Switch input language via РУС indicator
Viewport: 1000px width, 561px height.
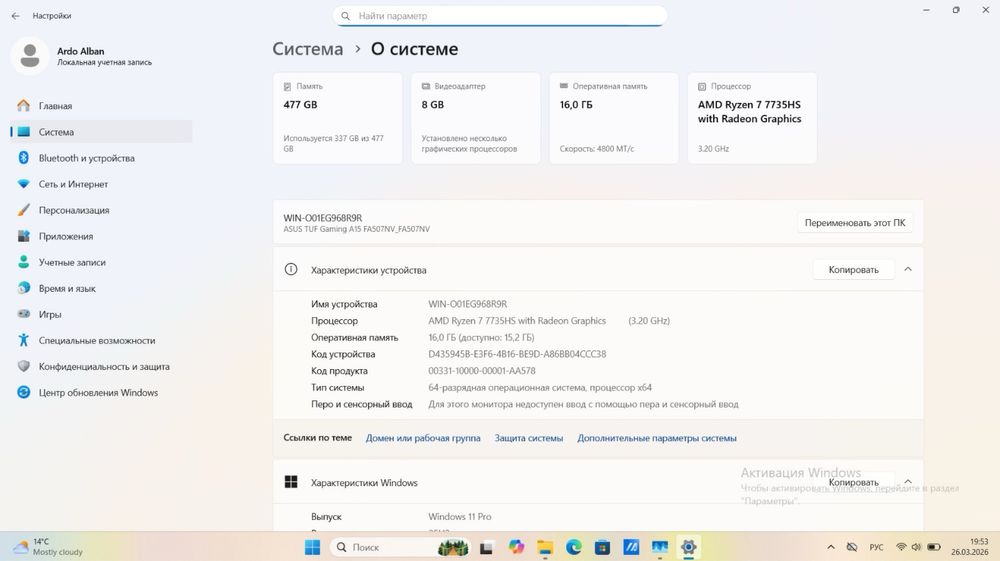pos(876,547)
